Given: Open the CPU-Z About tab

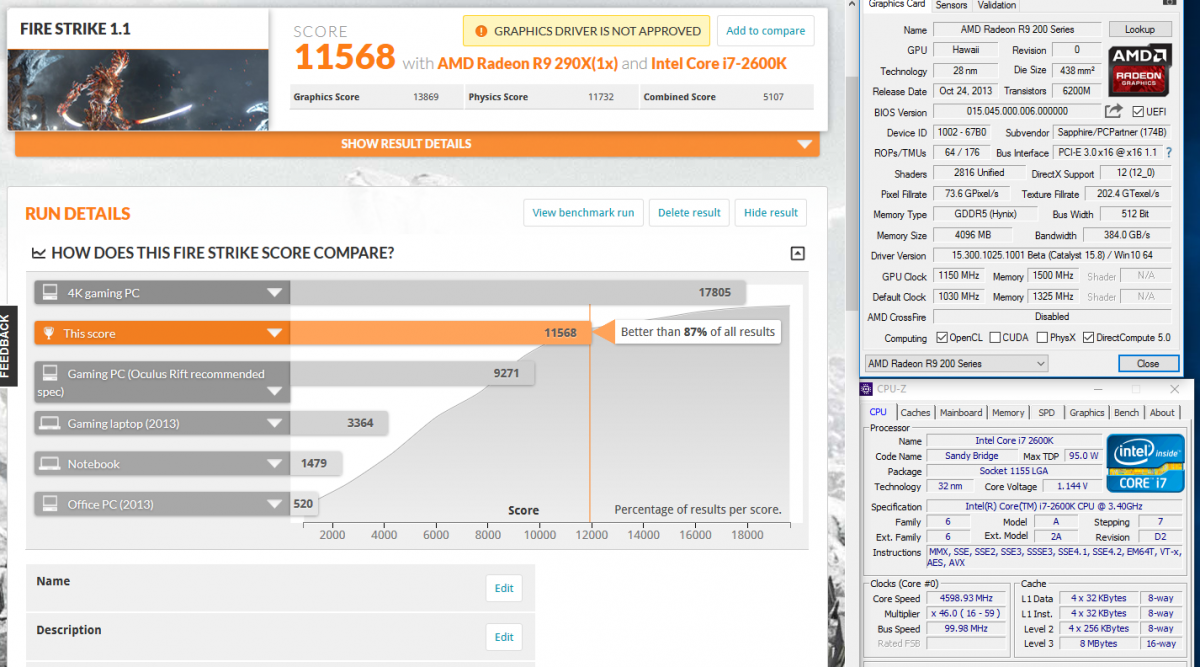Looking at the screenshot, I should 1162,412.
